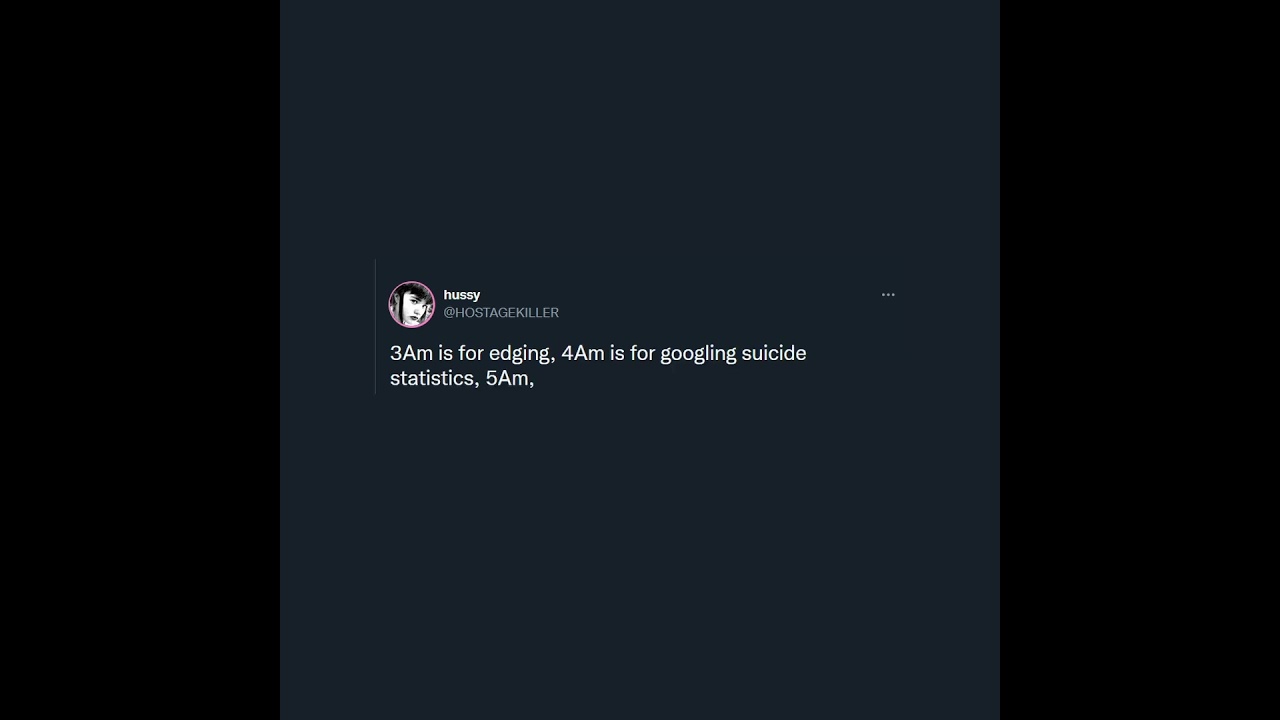The image size is (1280, 720).
Task: Click the word "4Am" in the tweet
Action: tap(583, 353)
